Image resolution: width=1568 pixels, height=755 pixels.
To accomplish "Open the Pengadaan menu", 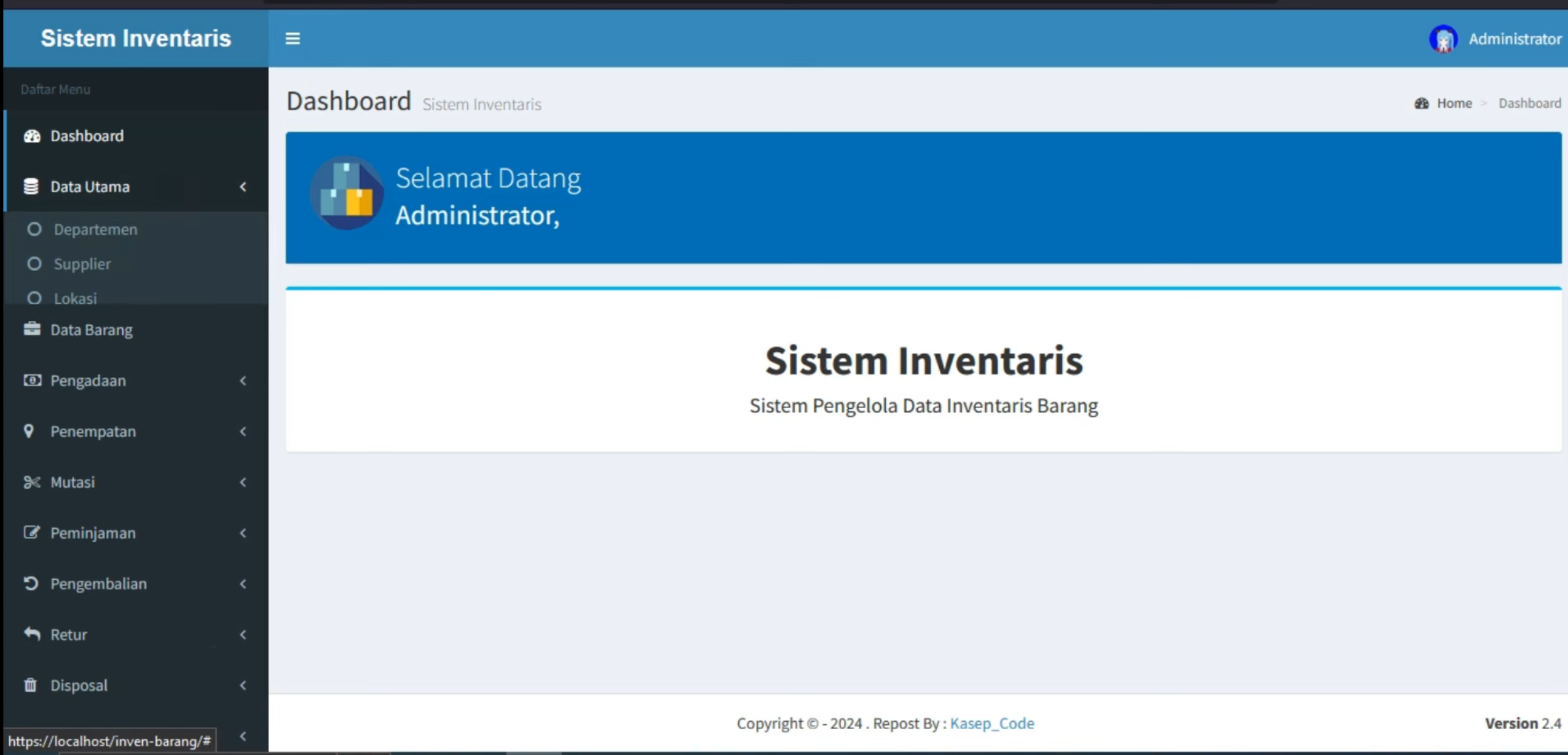I will 136,381.
